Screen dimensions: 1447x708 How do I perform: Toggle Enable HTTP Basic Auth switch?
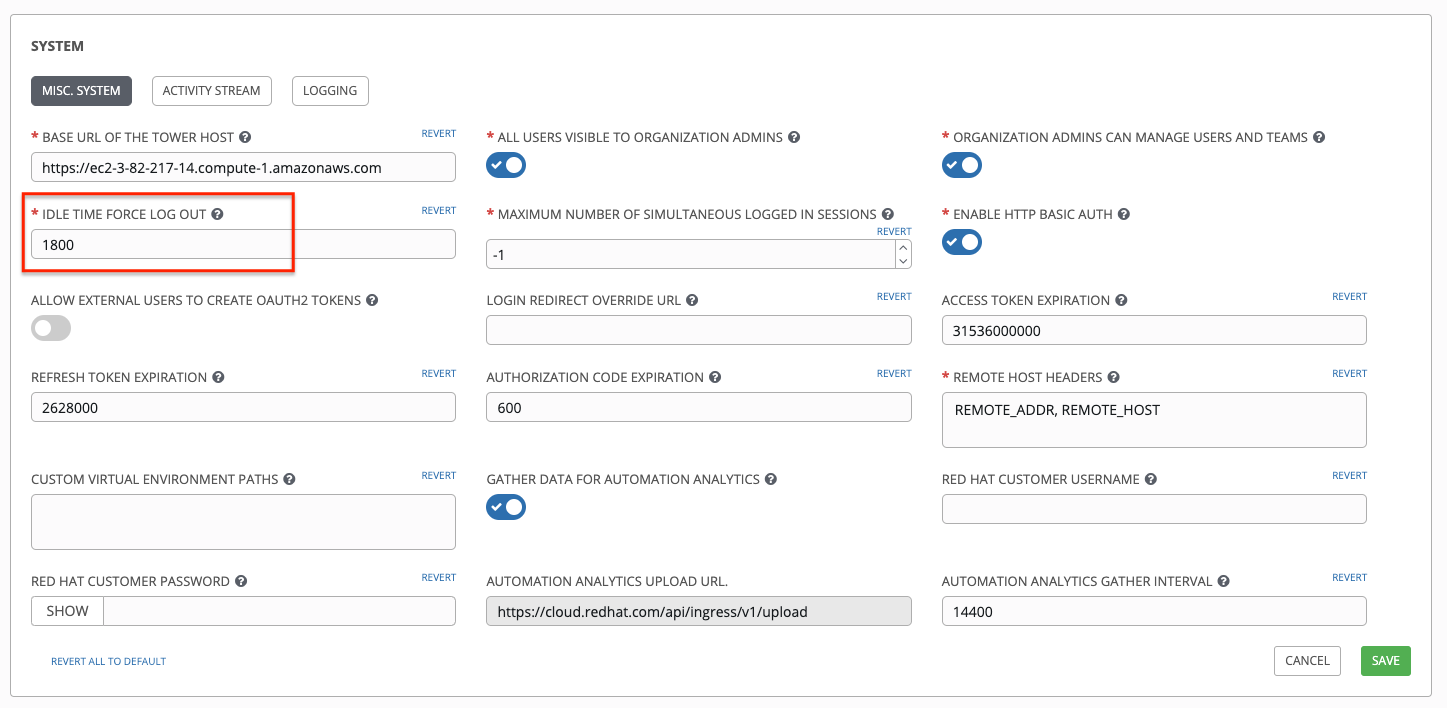coord(962,242)
